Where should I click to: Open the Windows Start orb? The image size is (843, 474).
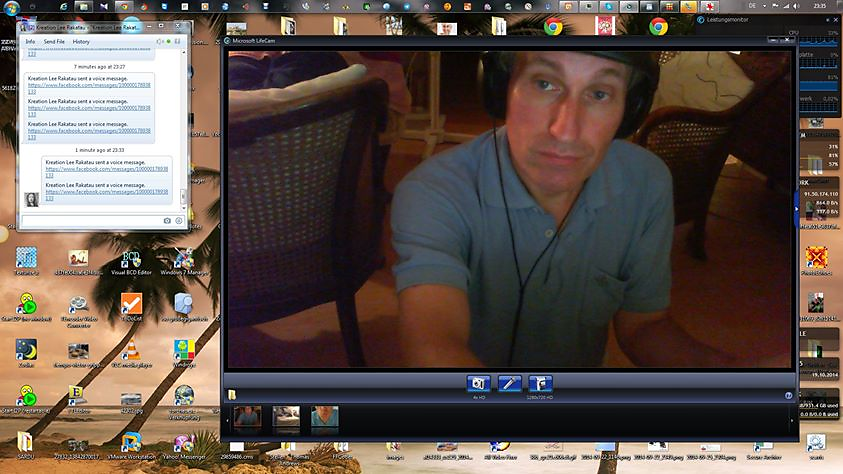pyautogui.click(x=11, y=8)
